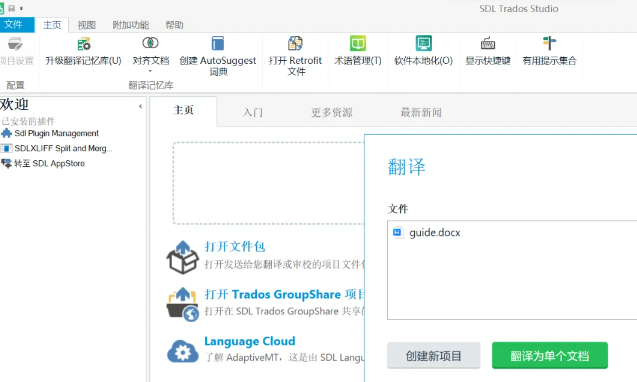Click the dashed drag-and-drop file area
The image size is (637, 382).
[x=269, y=183]
